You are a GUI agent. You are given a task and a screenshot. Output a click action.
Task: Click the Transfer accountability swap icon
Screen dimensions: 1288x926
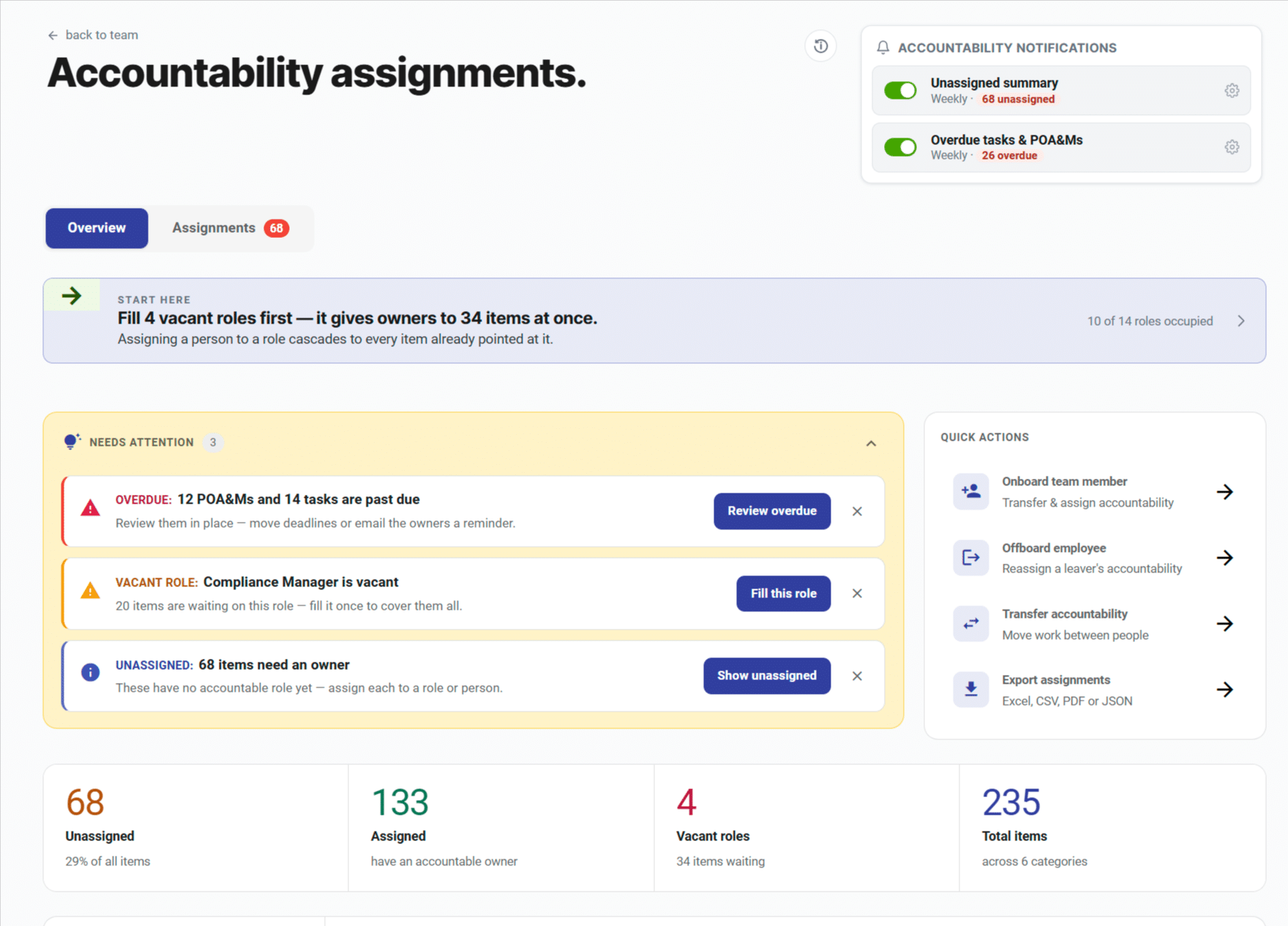coord(971,624)
